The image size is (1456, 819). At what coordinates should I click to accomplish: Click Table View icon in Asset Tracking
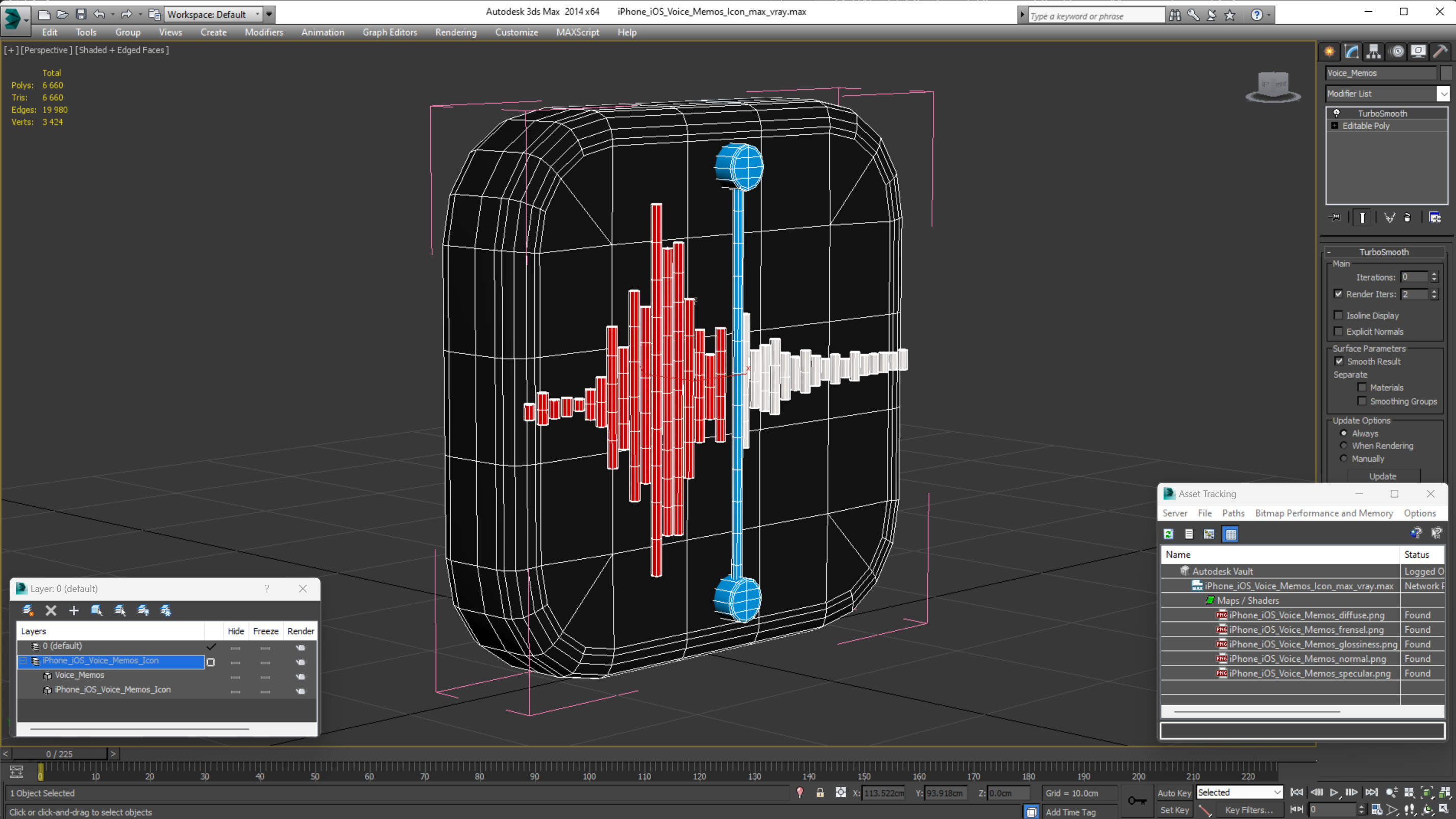point(1230,534)
